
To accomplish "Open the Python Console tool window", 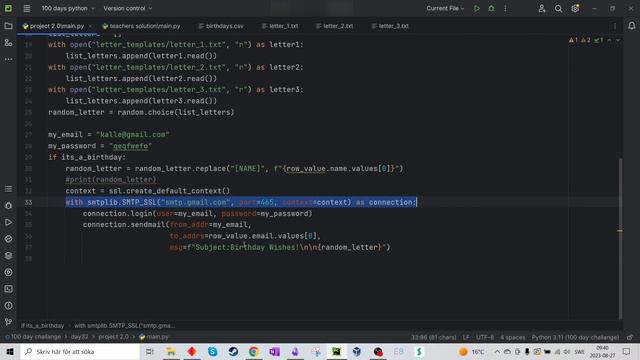I will tap(8, 239).
